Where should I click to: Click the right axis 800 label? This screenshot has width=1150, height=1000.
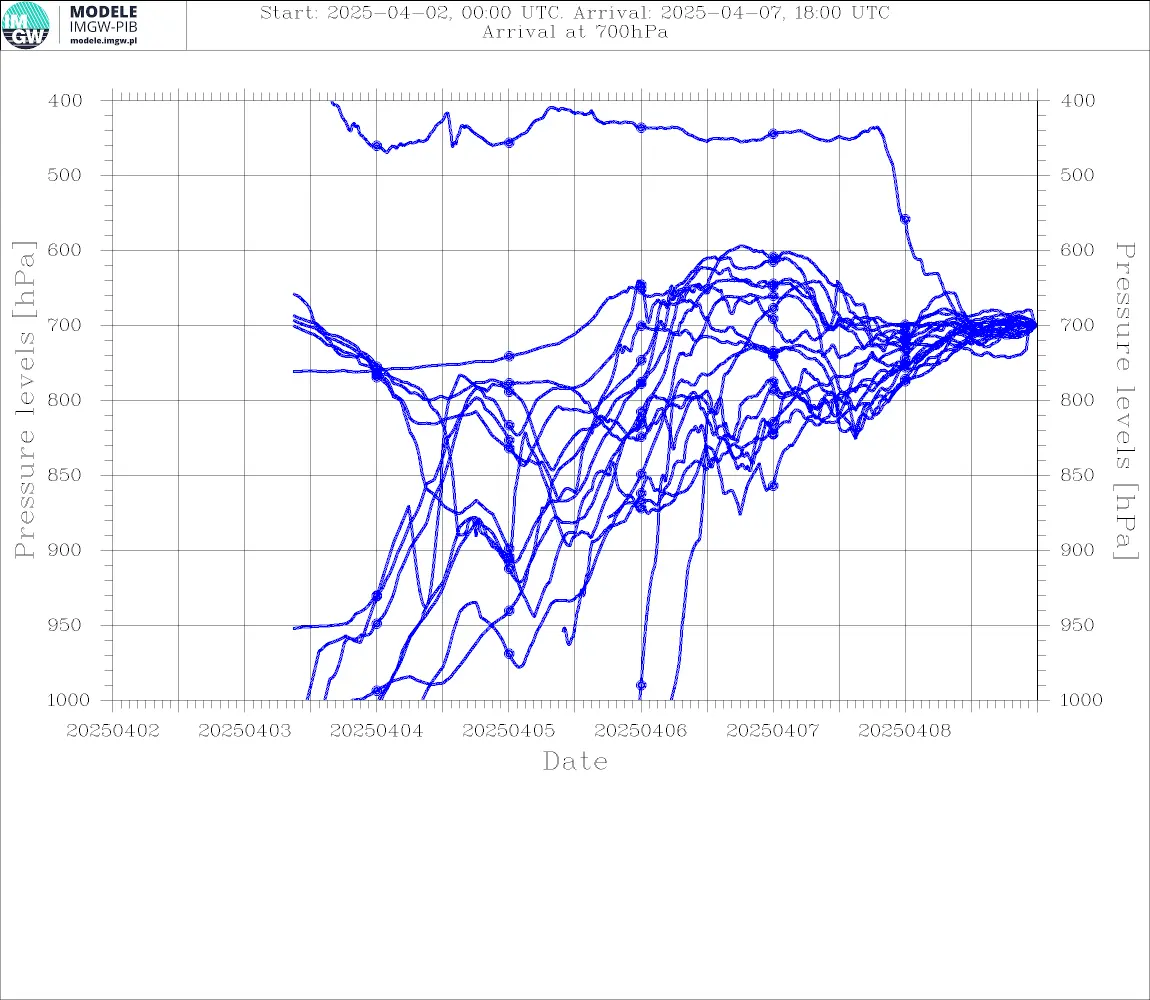click(x=1077, y=401)
